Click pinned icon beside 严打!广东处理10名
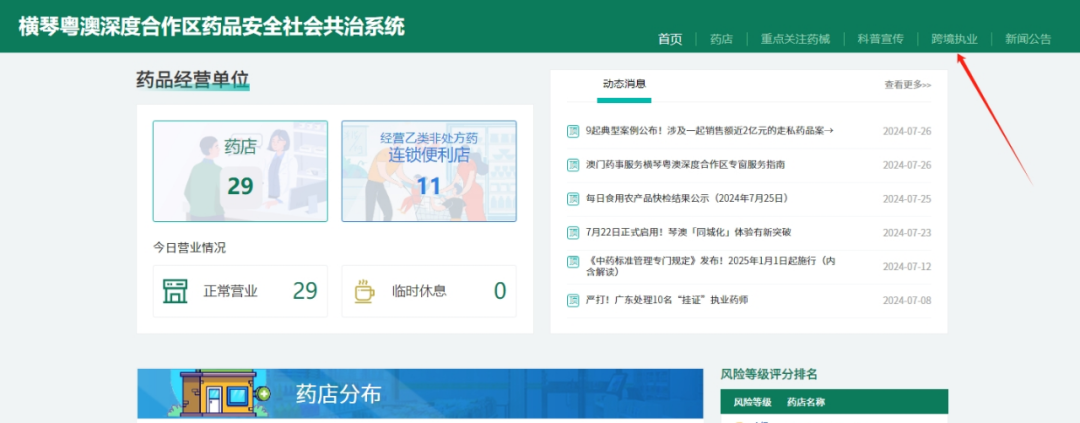 pyautogui.click(x=573, y=300)
